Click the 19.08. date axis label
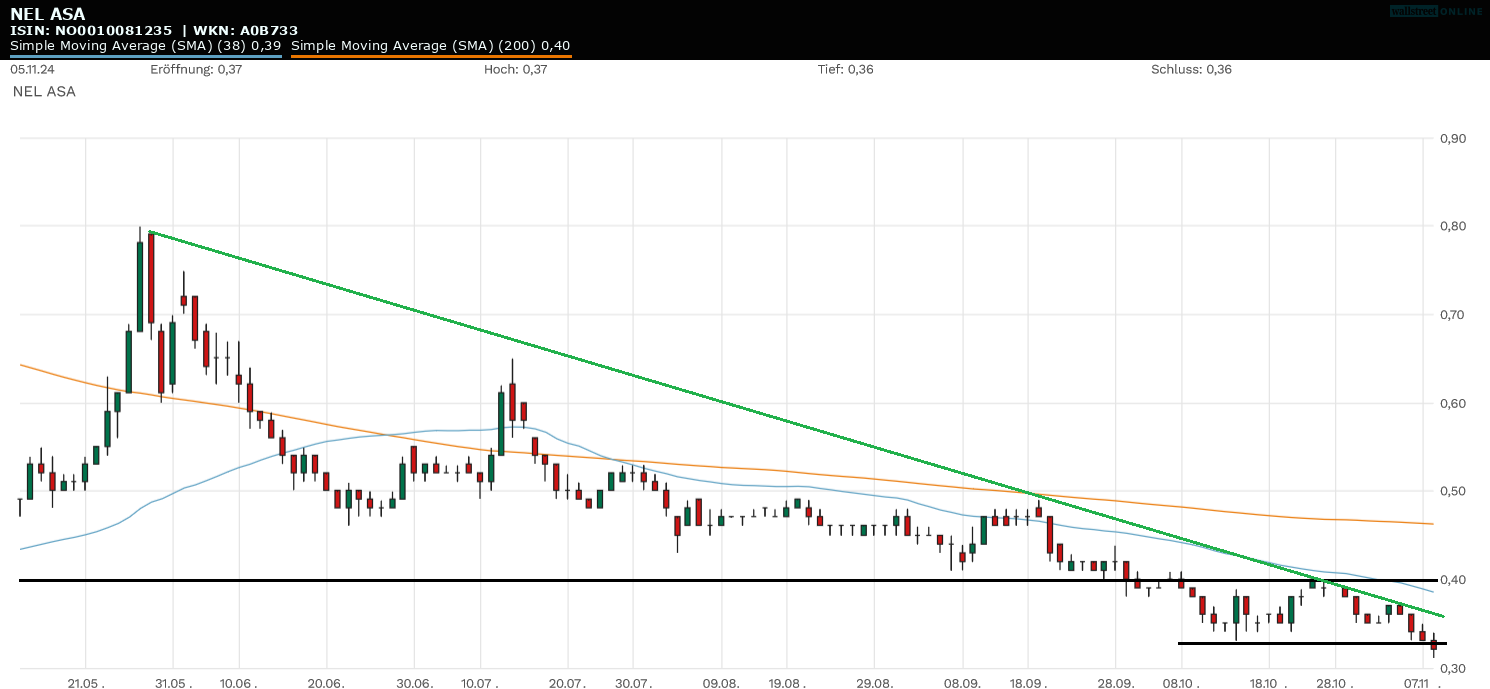The height and width of the screenshot is (689, 1490). [787, 682]
